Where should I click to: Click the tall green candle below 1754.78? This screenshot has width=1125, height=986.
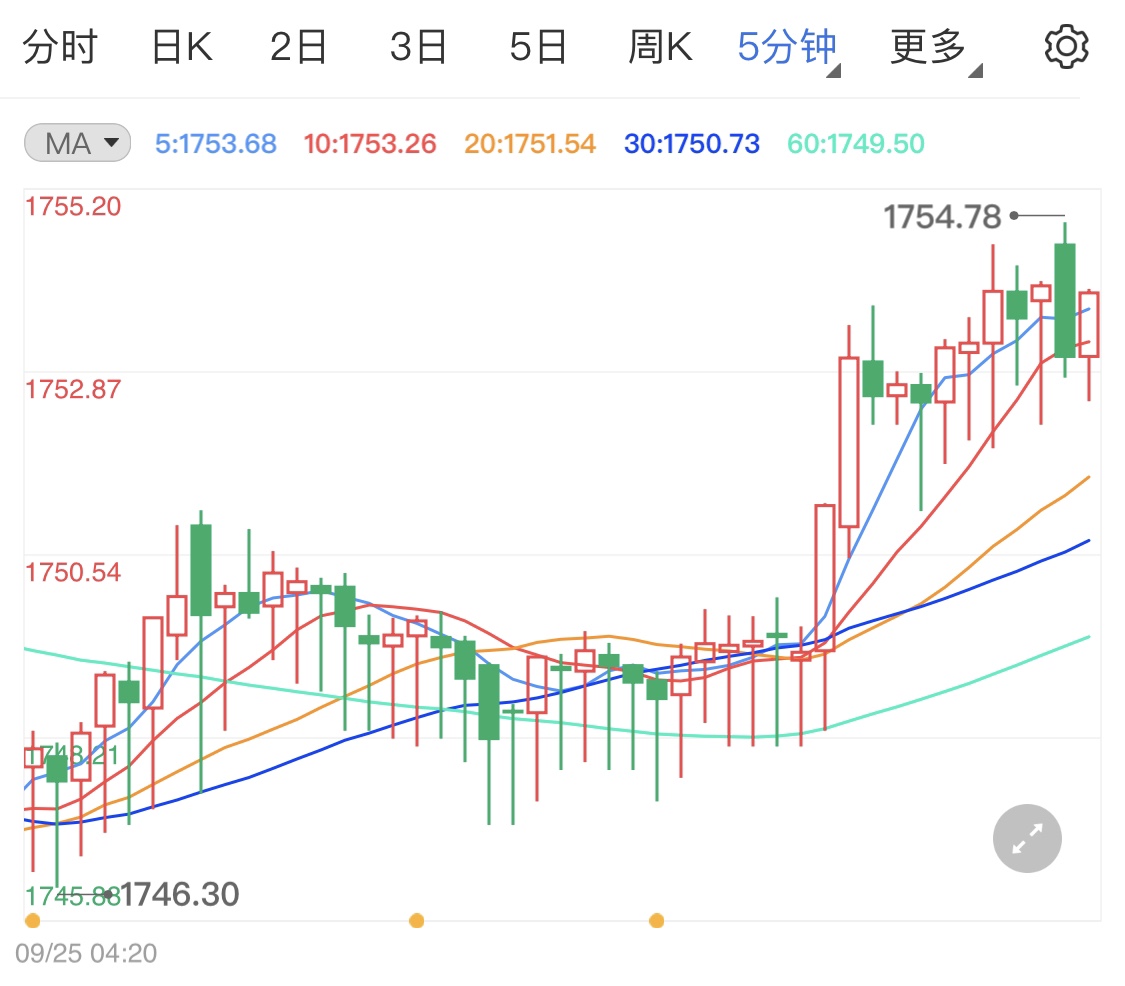[x=1065, y=300]
